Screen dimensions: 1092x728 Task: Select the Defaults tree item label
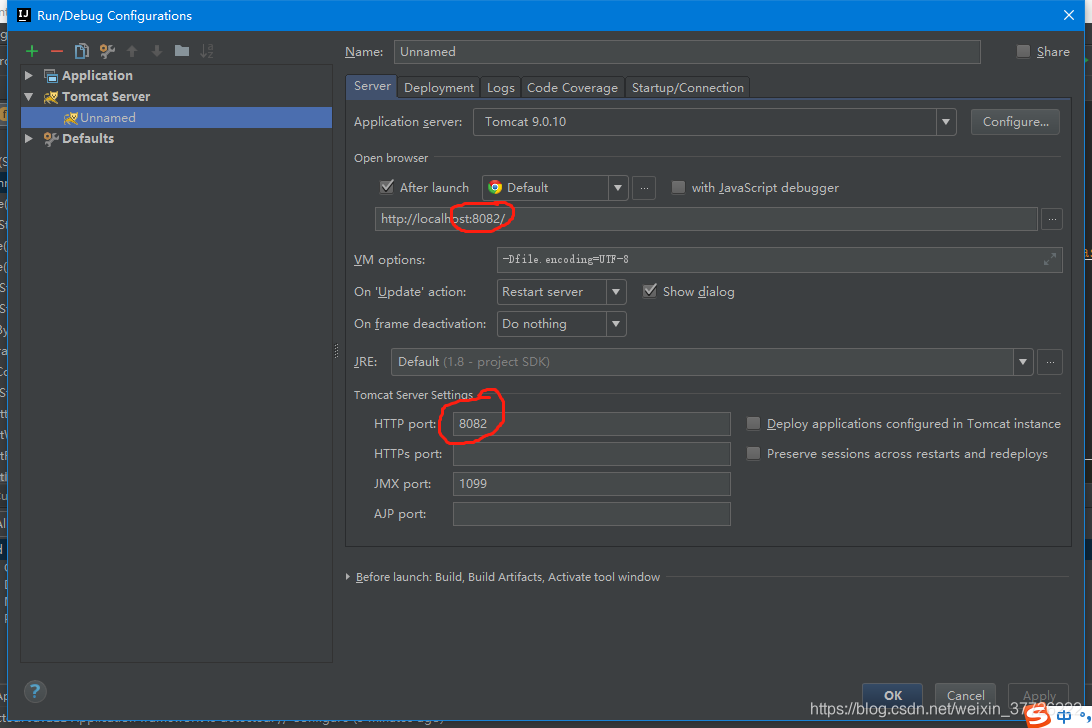tap(88, 139)
